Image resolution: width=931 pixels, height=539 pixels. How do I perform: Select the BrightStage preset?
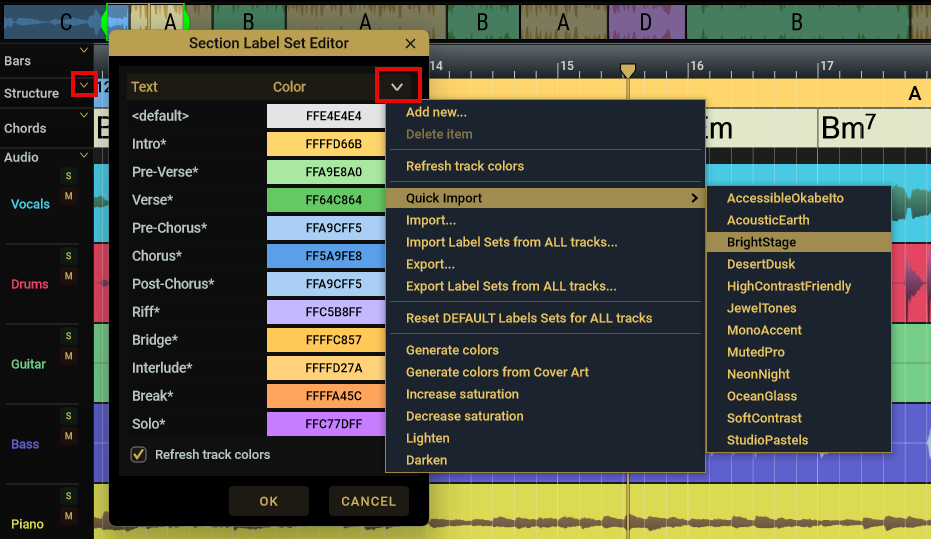click(799, 242)
